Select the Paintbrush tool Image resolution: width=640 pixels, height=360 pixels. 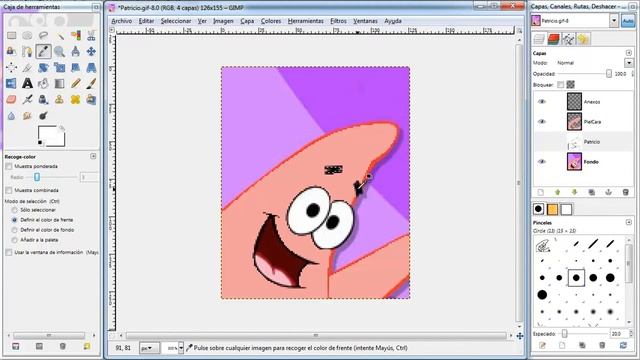pos(91,84)
